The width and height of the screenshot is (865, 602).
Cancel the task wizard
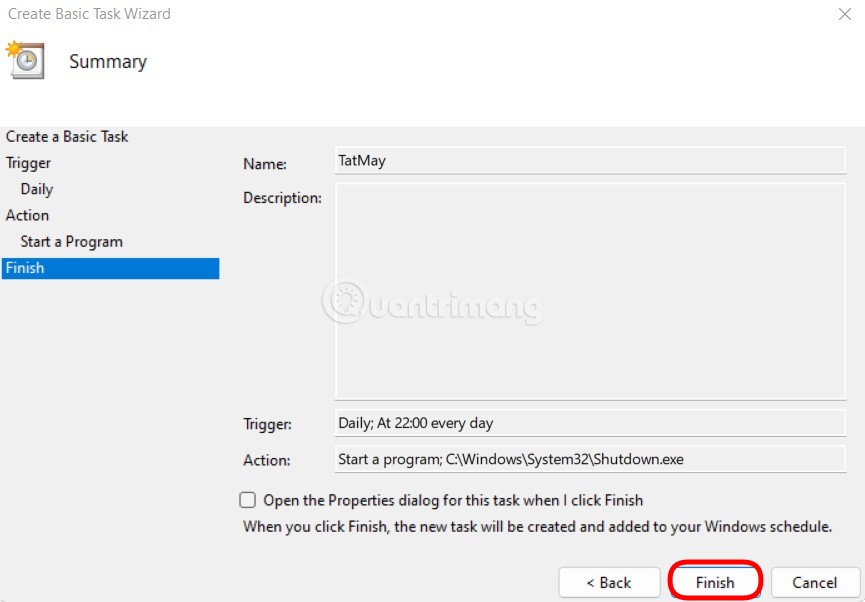[x=815, y=583]
